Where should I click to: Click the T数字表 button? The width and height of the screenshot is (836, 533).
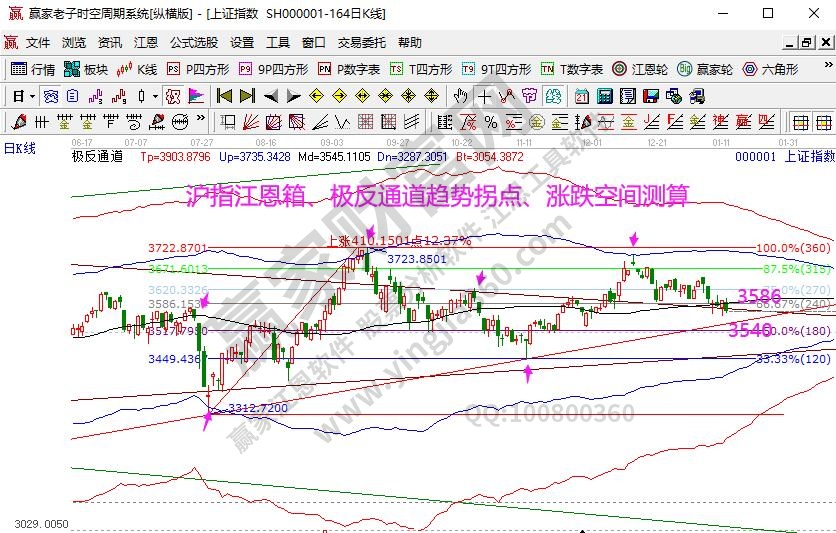coord(571,69)
